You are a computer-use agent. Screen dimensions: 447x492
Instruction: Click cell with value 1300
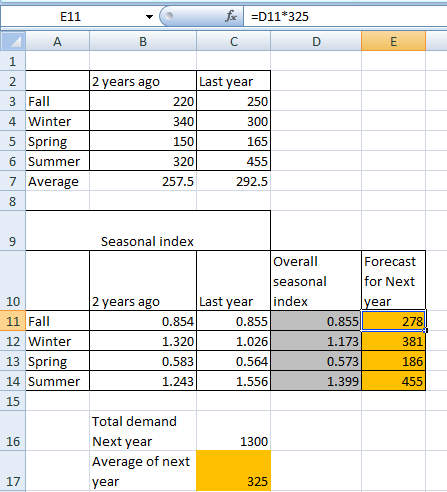tap(234, 431)
